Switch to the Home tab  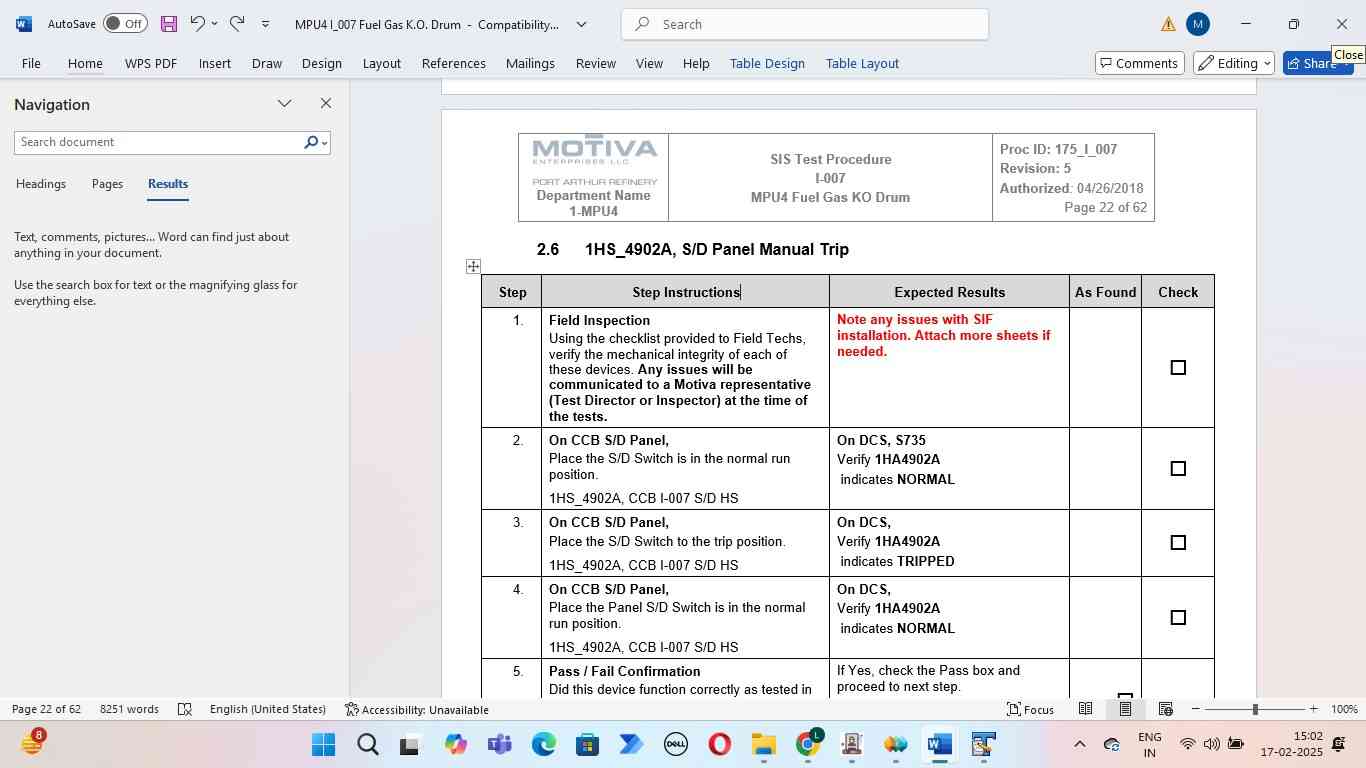pos(85,63)
